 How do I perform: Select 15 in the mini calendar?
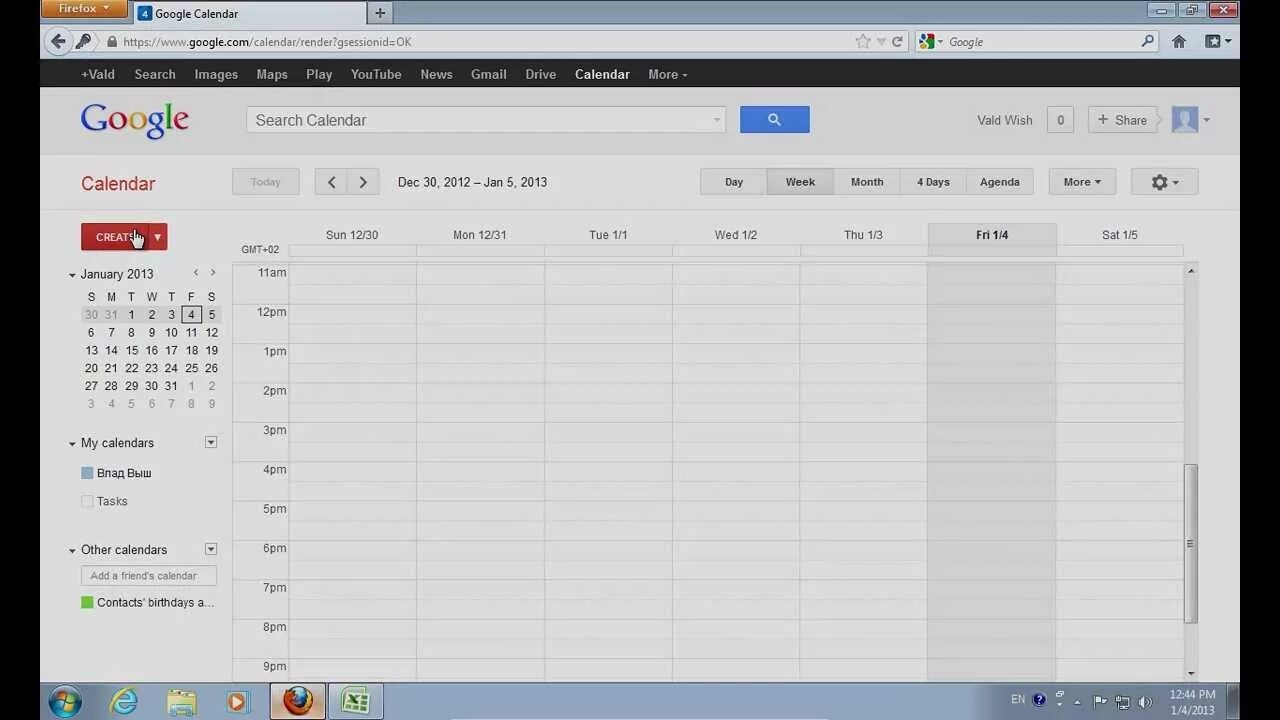click(x=131, y=350)
